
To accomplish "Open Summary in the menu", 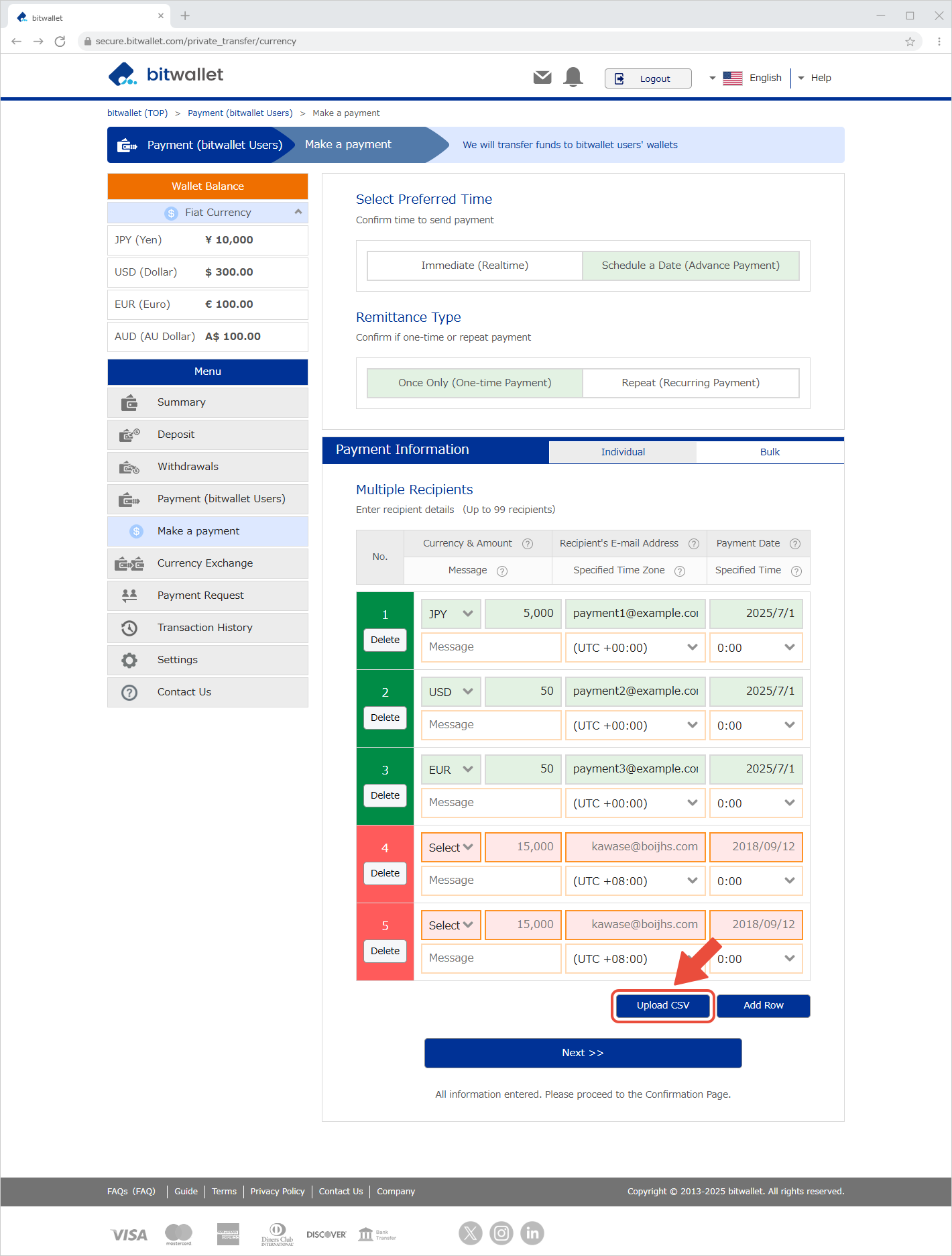I will point(208,402).
